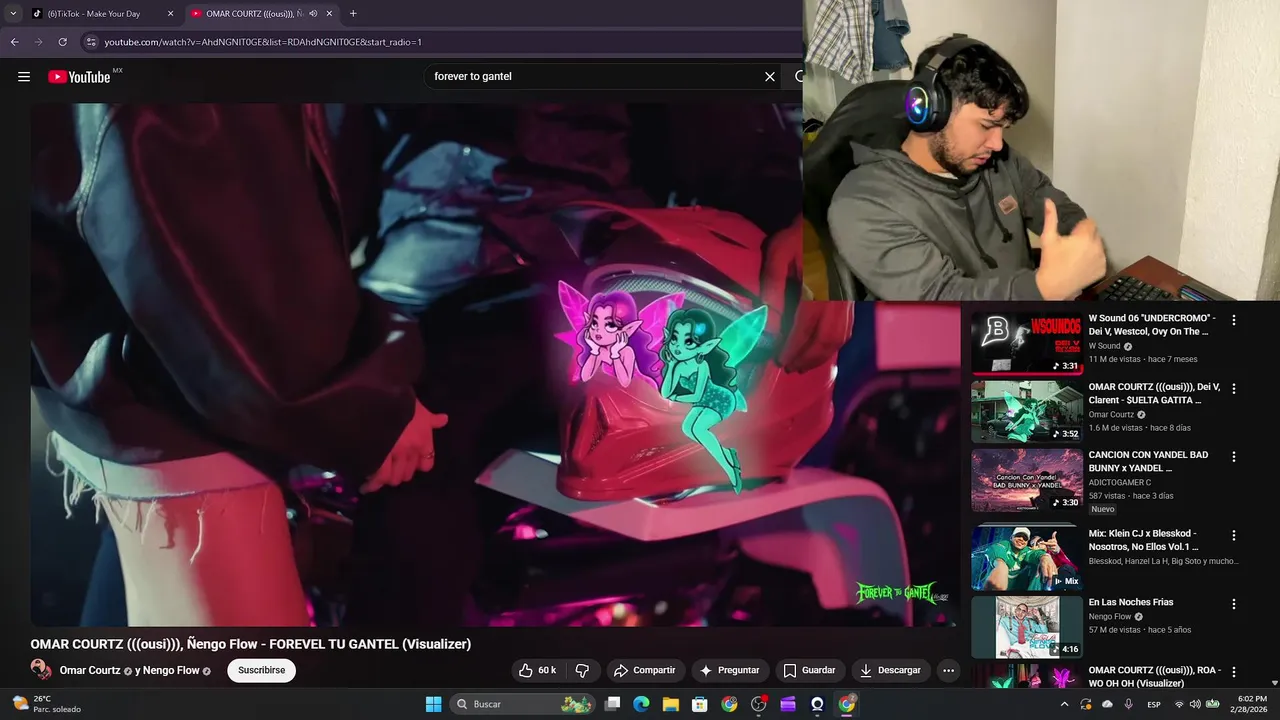Close the TikTok tab
1280x720 pixels.
tap(170, 14)
